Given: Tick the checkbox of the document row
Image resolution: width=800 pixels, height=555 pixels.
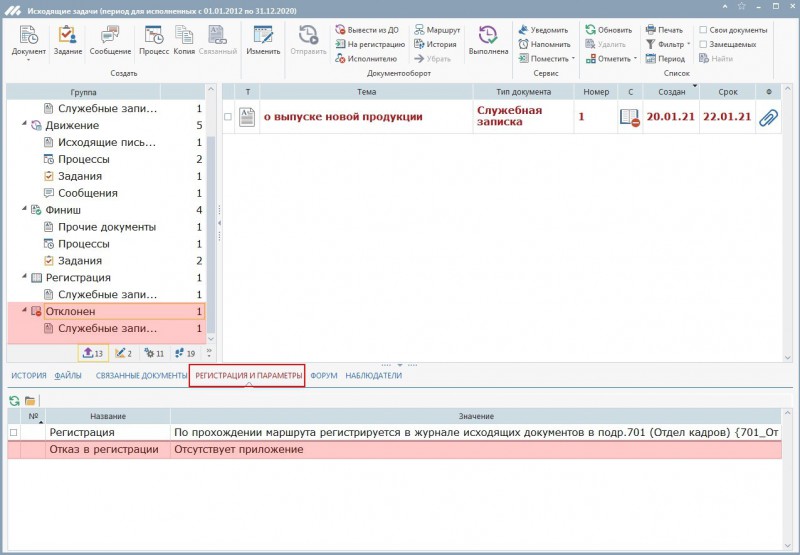Looking at the screenshot, I should (x=228, y=117).
